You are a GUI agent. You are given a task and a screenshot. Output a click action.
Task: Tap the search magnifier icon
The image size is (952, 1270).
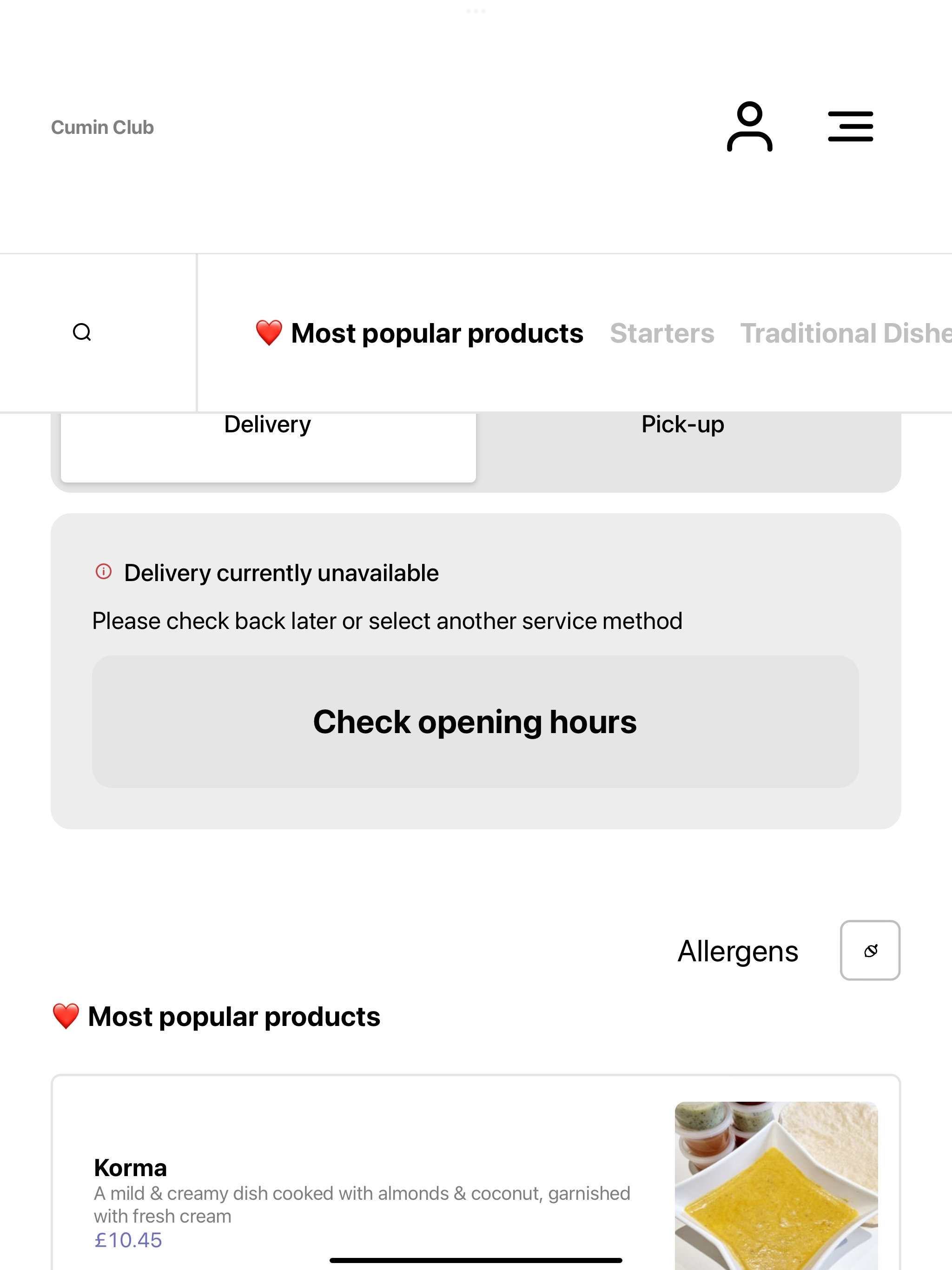click(x=82, y=332)
